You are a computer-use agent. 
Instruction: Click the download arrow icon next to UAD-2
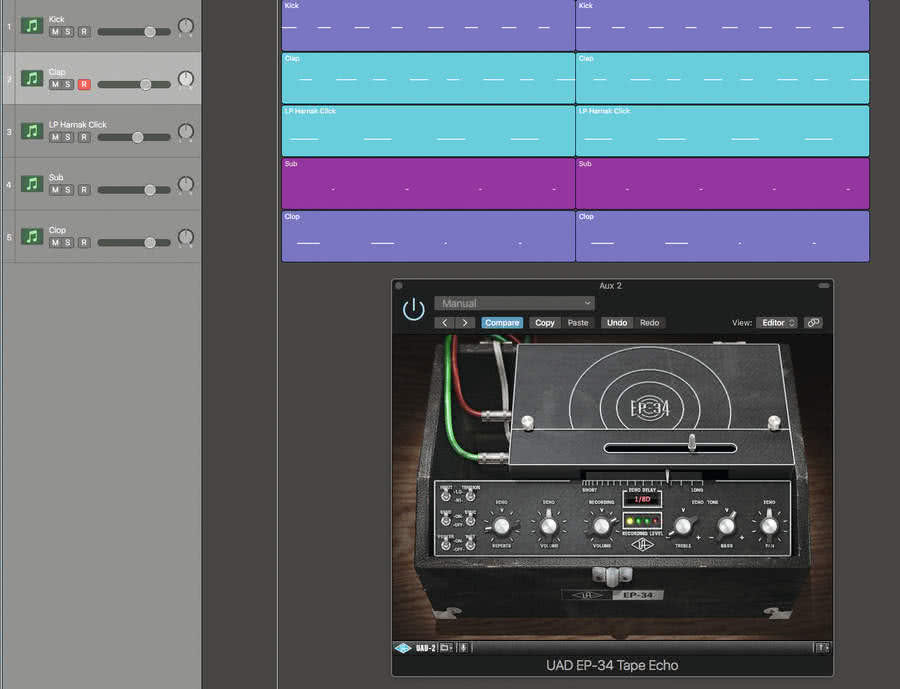pyautogui.click(x=464, y=648)
